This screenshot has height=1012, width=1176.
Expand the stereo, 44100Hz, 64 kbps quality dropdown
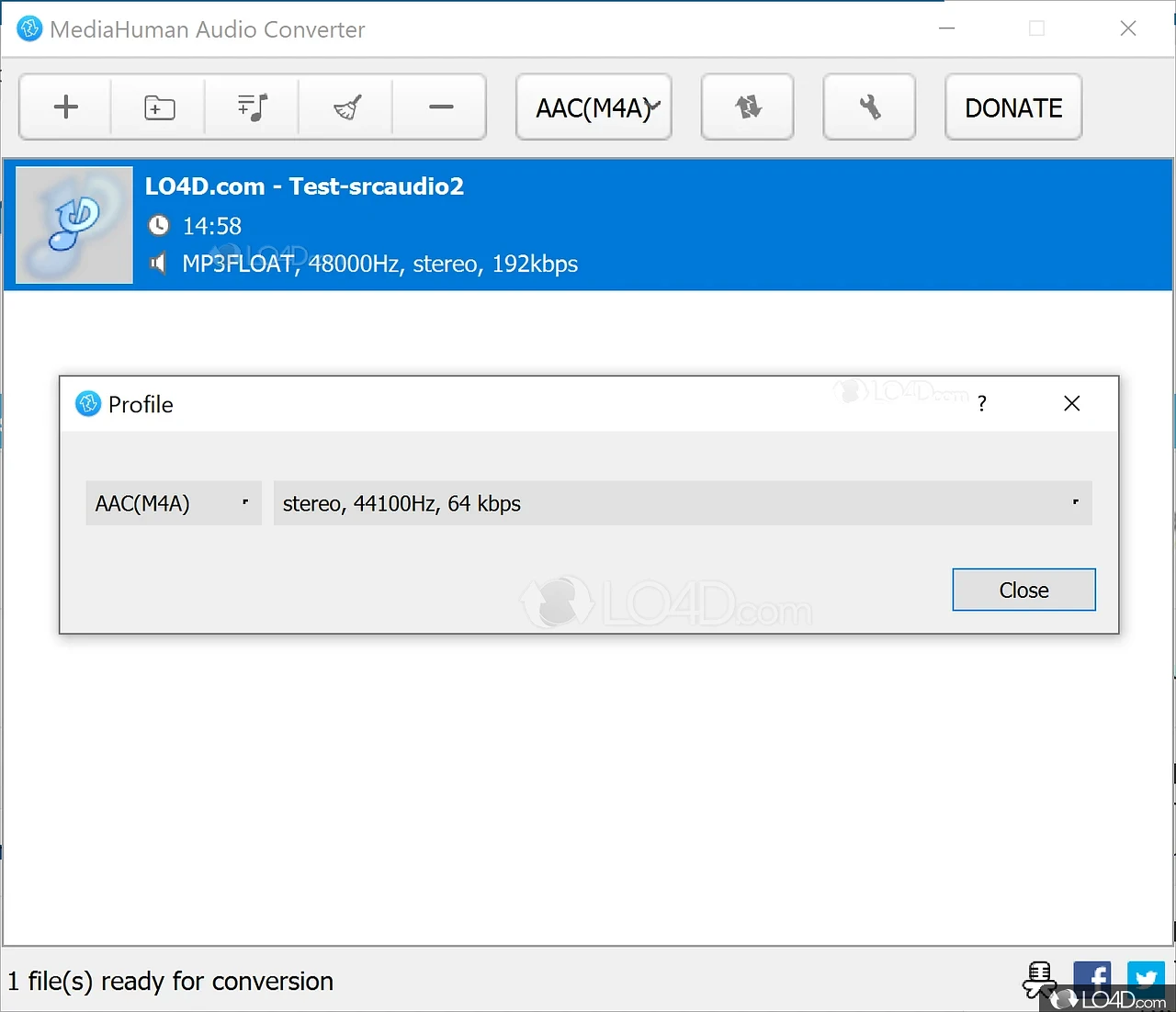coord(683,503)
